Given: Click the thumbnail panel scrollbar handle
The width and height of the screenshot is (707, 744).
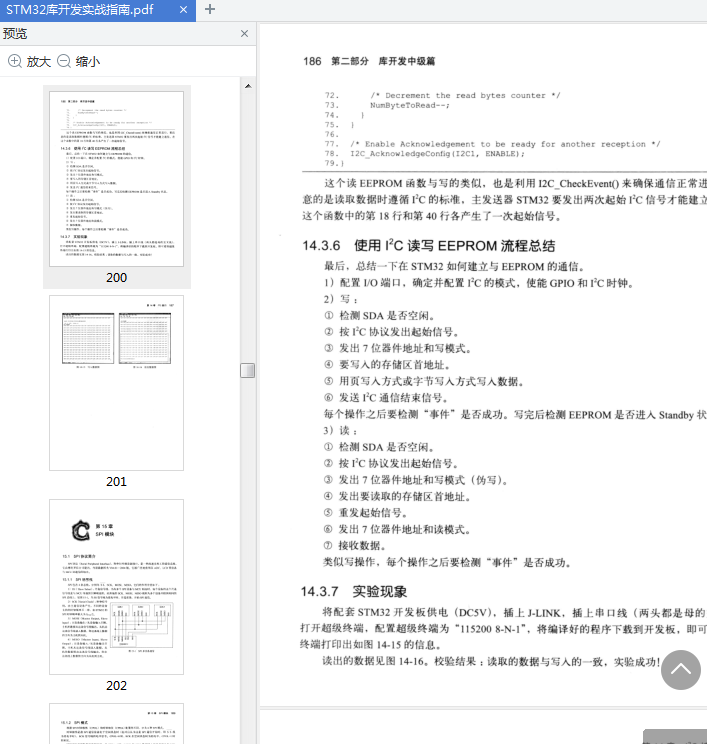Looking at the screenshot, I should 248,371.
